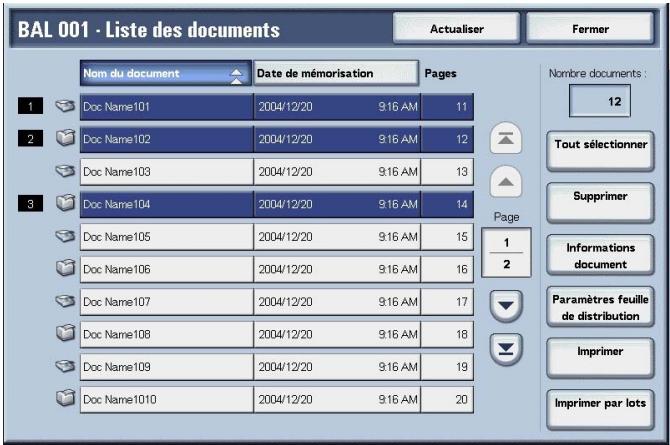This screenshot has height=445, width=670.
Task: Close the list with Fermer
Action: pyautogui.click(x=590, y=28)
